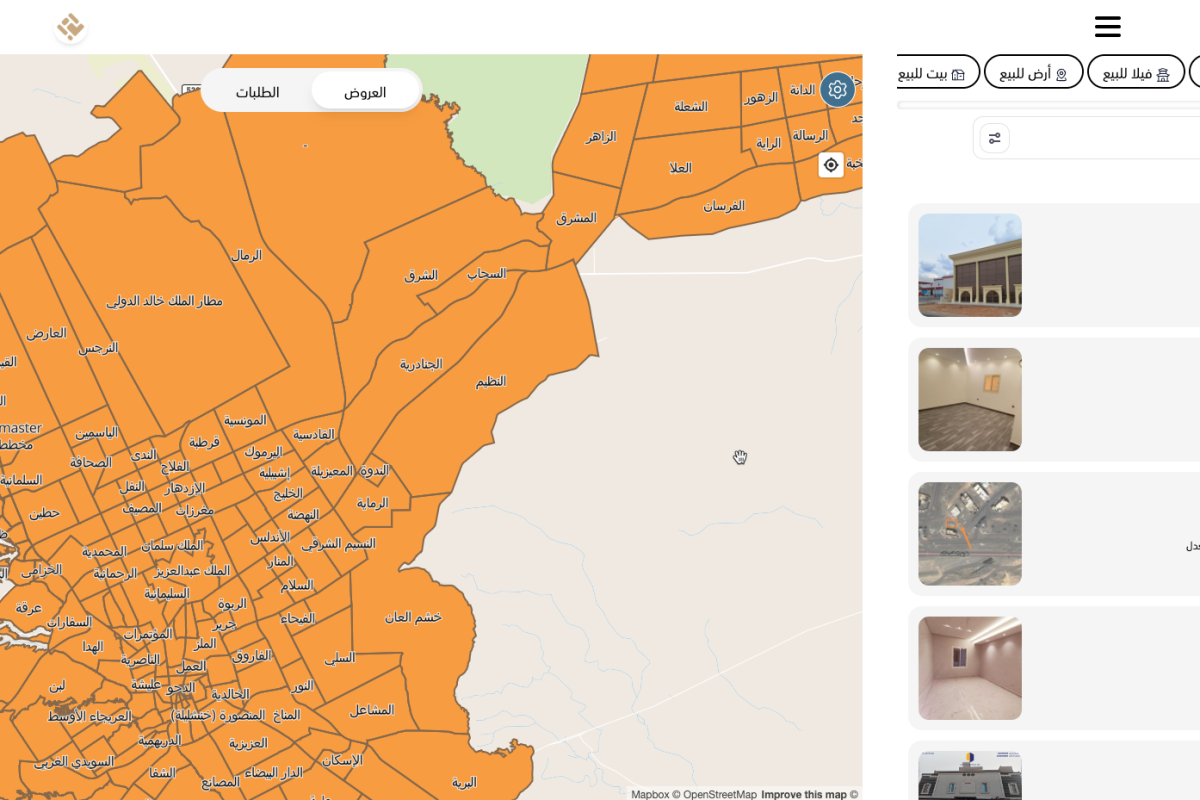Open the hamburger menu
The image size is (1200, 800).
1107,27
